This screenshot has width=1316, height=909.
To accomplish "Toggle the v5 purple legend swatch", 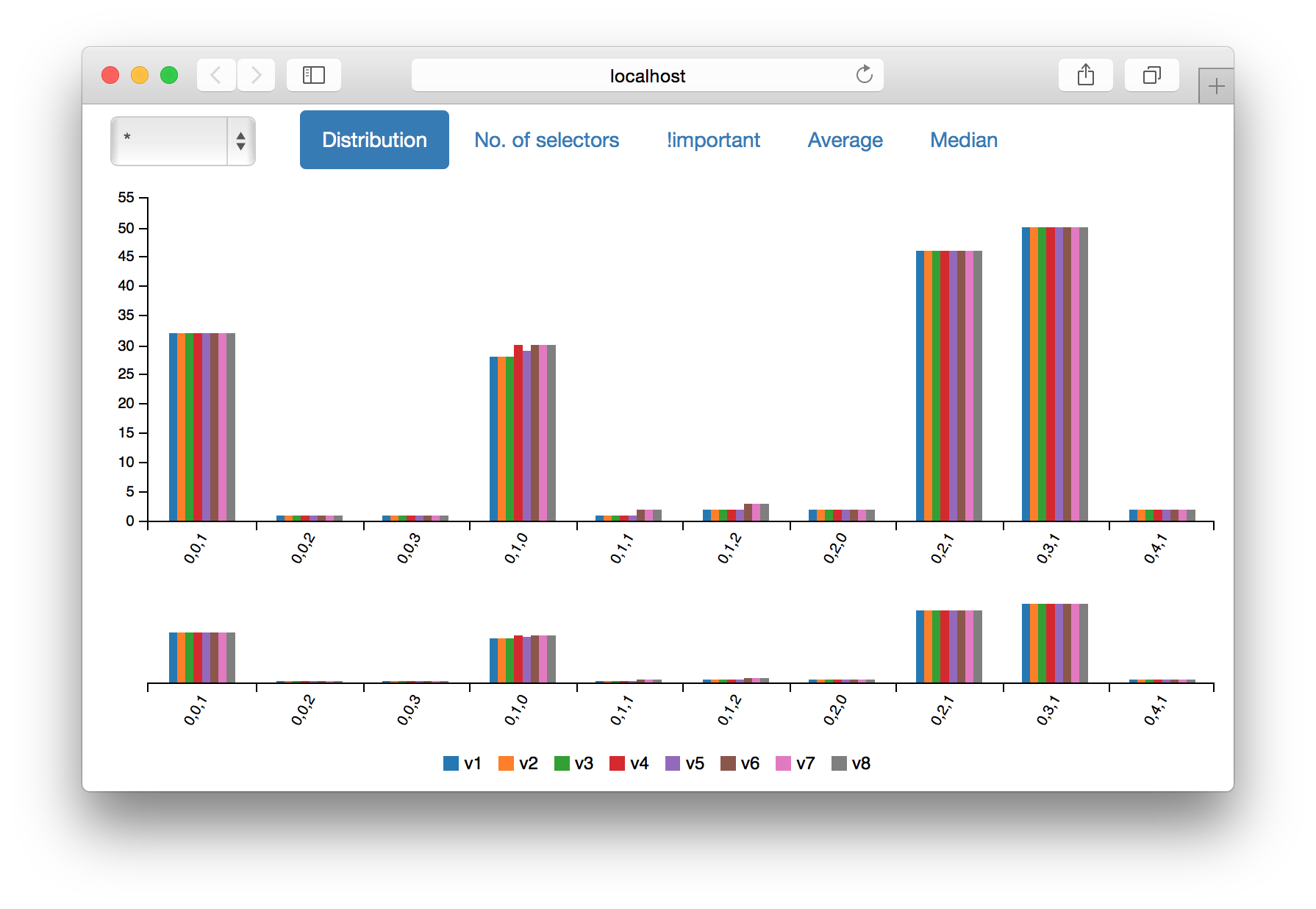I will tap(673, 763).
